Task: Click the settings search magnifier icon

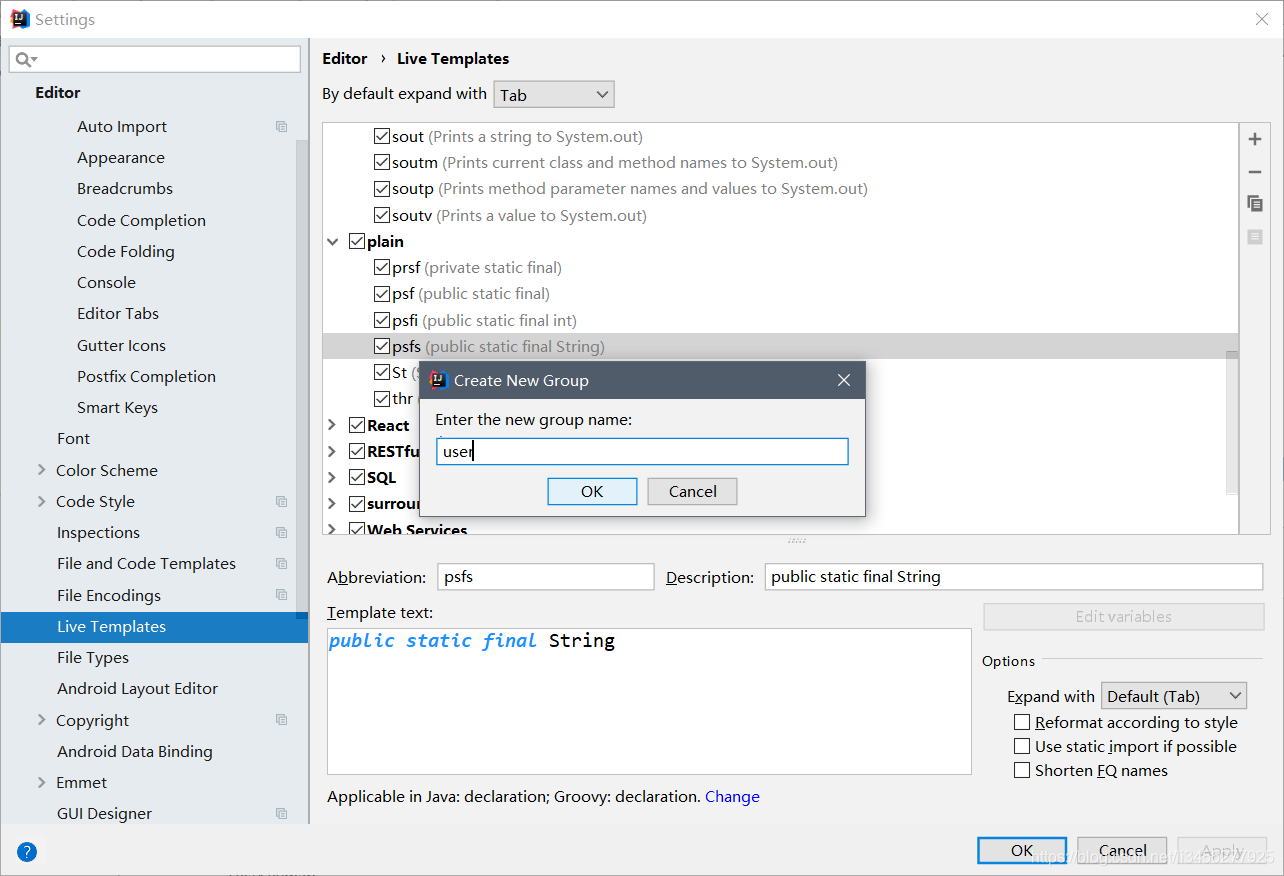Action: coord(25,60)
